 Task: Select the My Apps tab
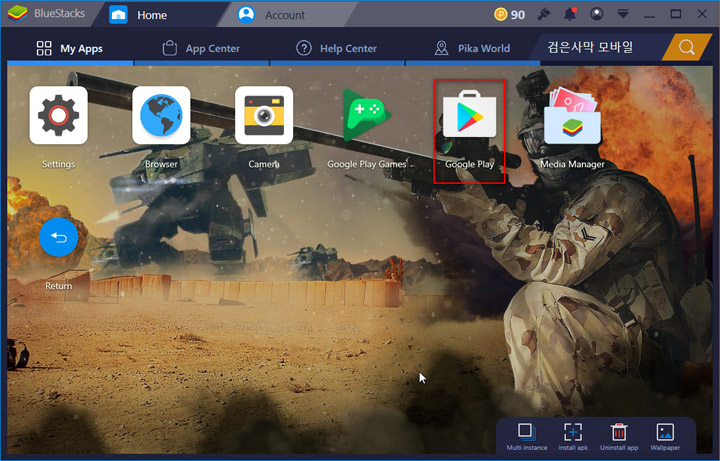70,48
